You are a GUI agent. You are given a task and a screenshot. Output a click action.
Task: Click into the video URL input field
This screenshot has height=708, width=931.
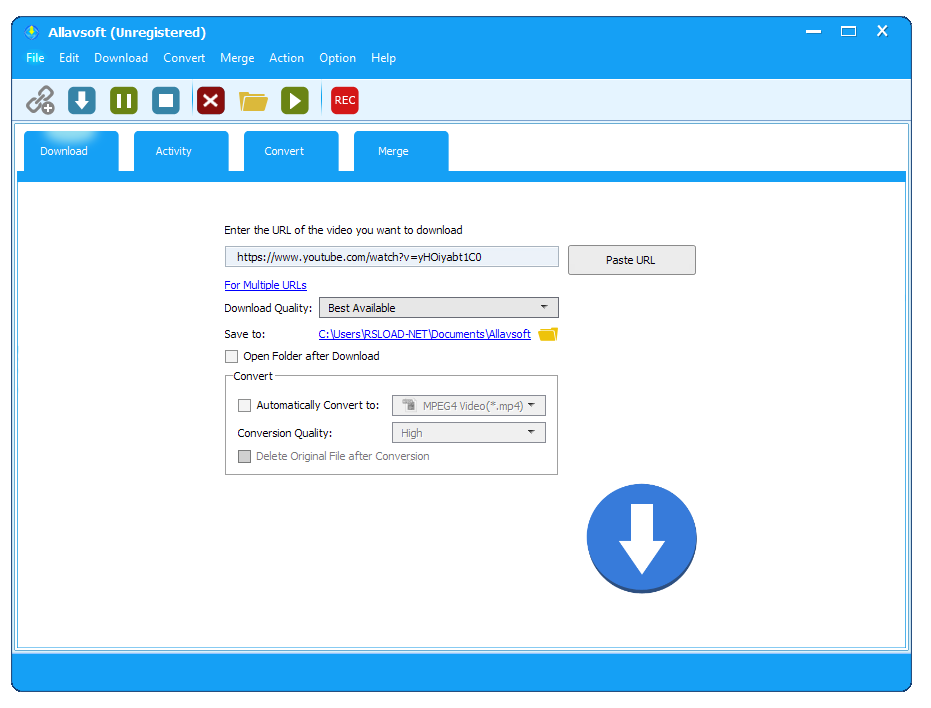pyautogui.click(x=392, y=257)
